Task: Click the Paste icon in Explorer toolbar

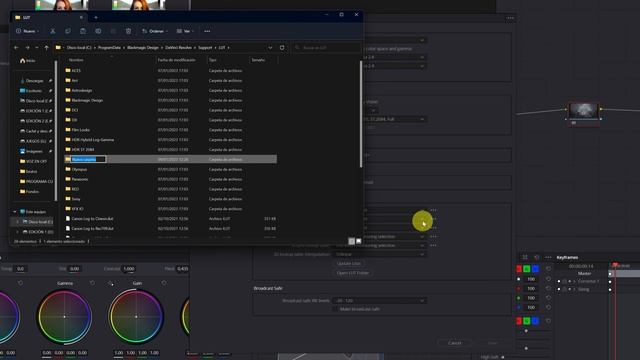Action: click(83, 31)
